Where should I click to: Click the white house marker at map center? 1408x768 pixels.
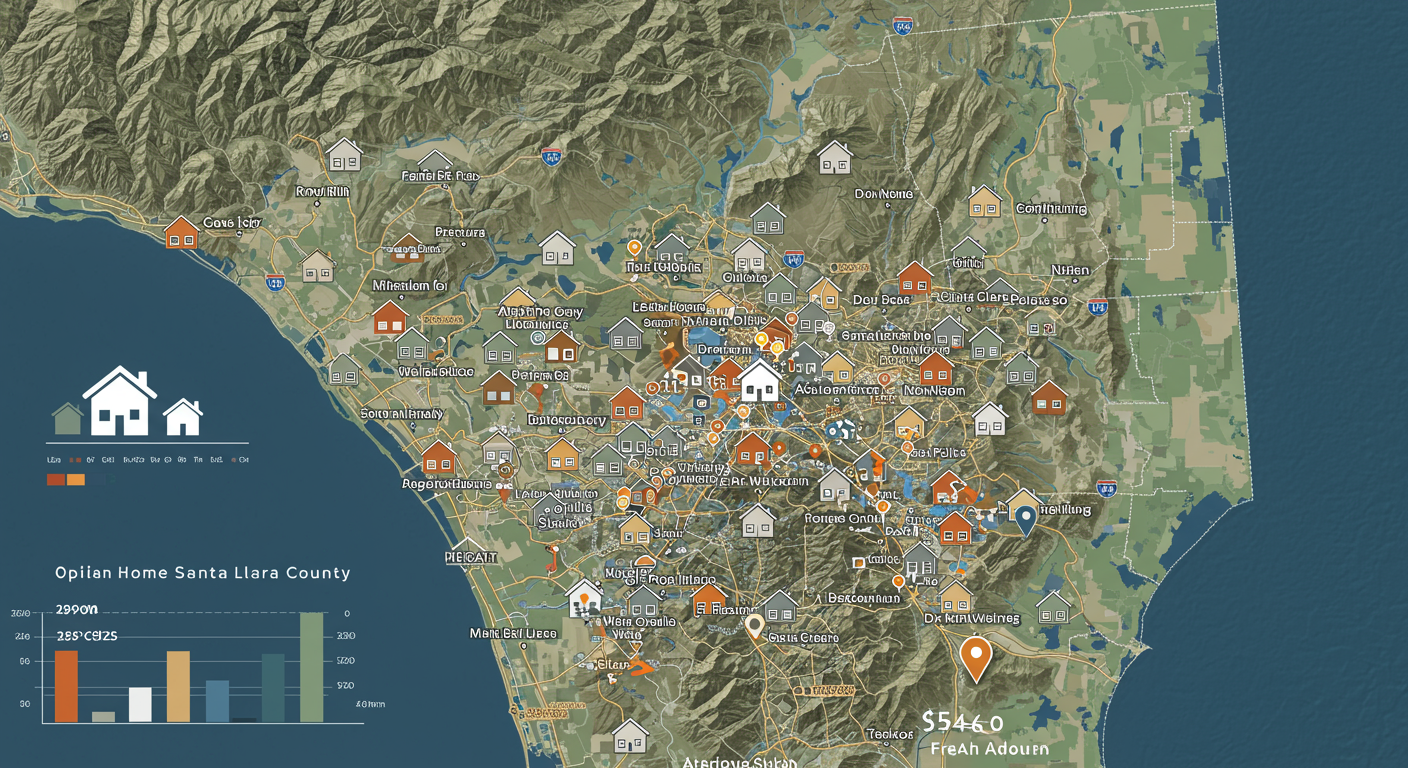tap(759, 381)
